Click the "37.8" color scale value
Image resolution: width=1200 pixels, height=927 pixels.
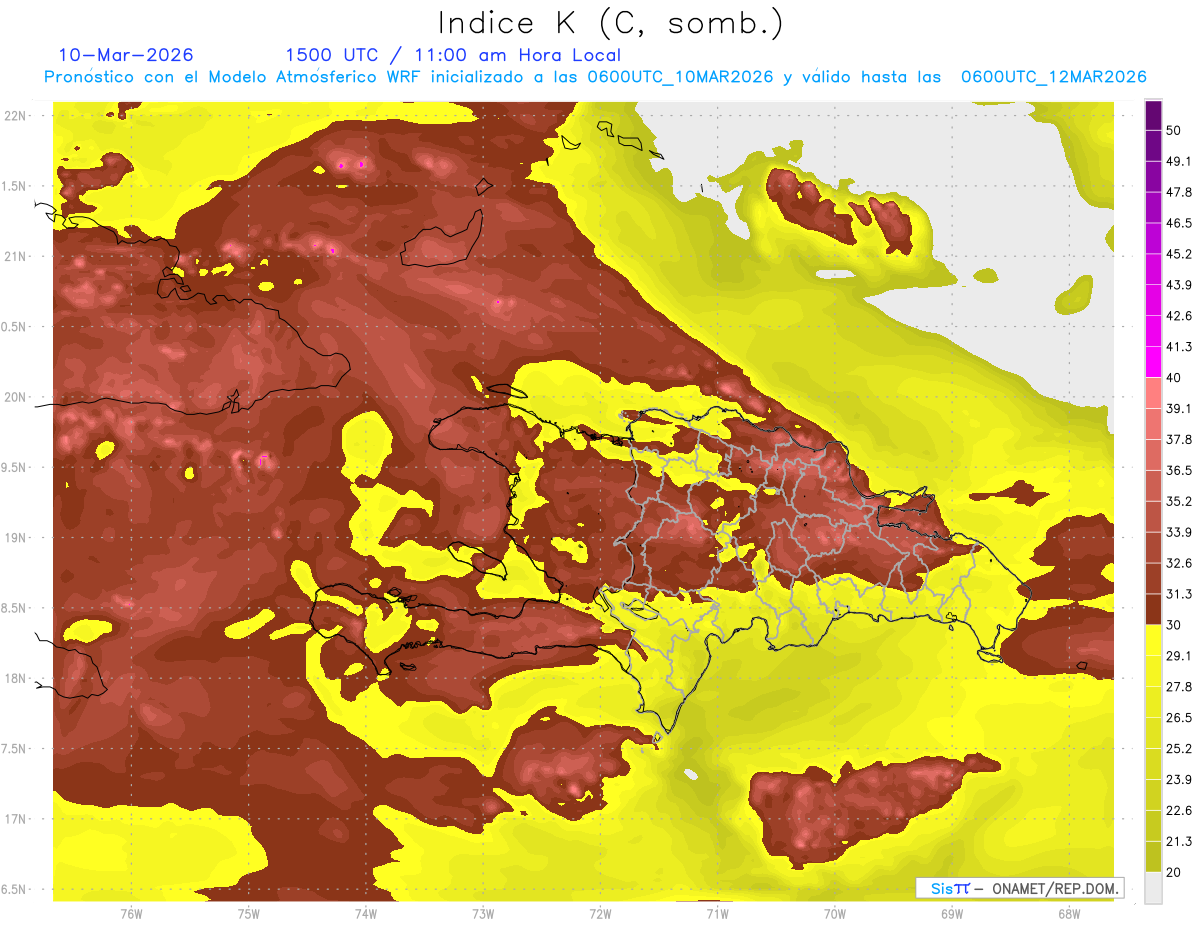point(1179,439)
